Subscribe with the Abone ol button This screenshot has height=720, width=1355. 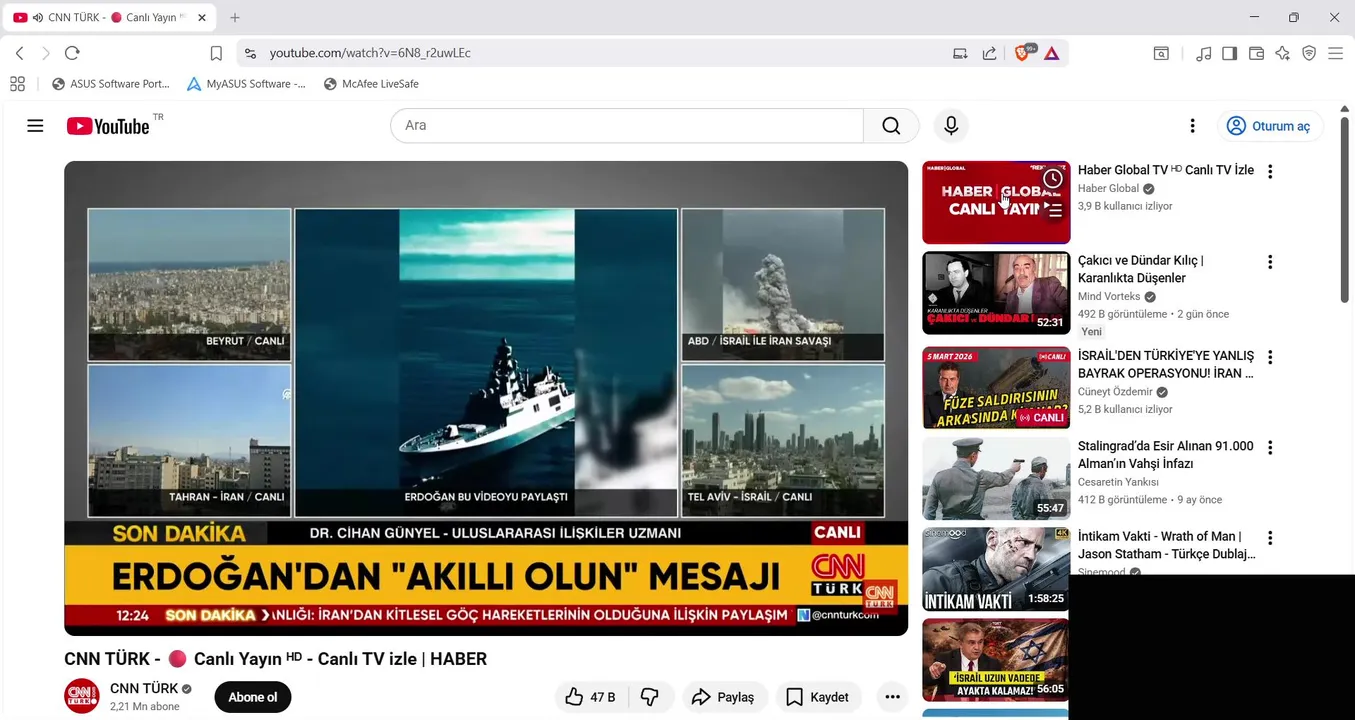(x=253, y=697)
